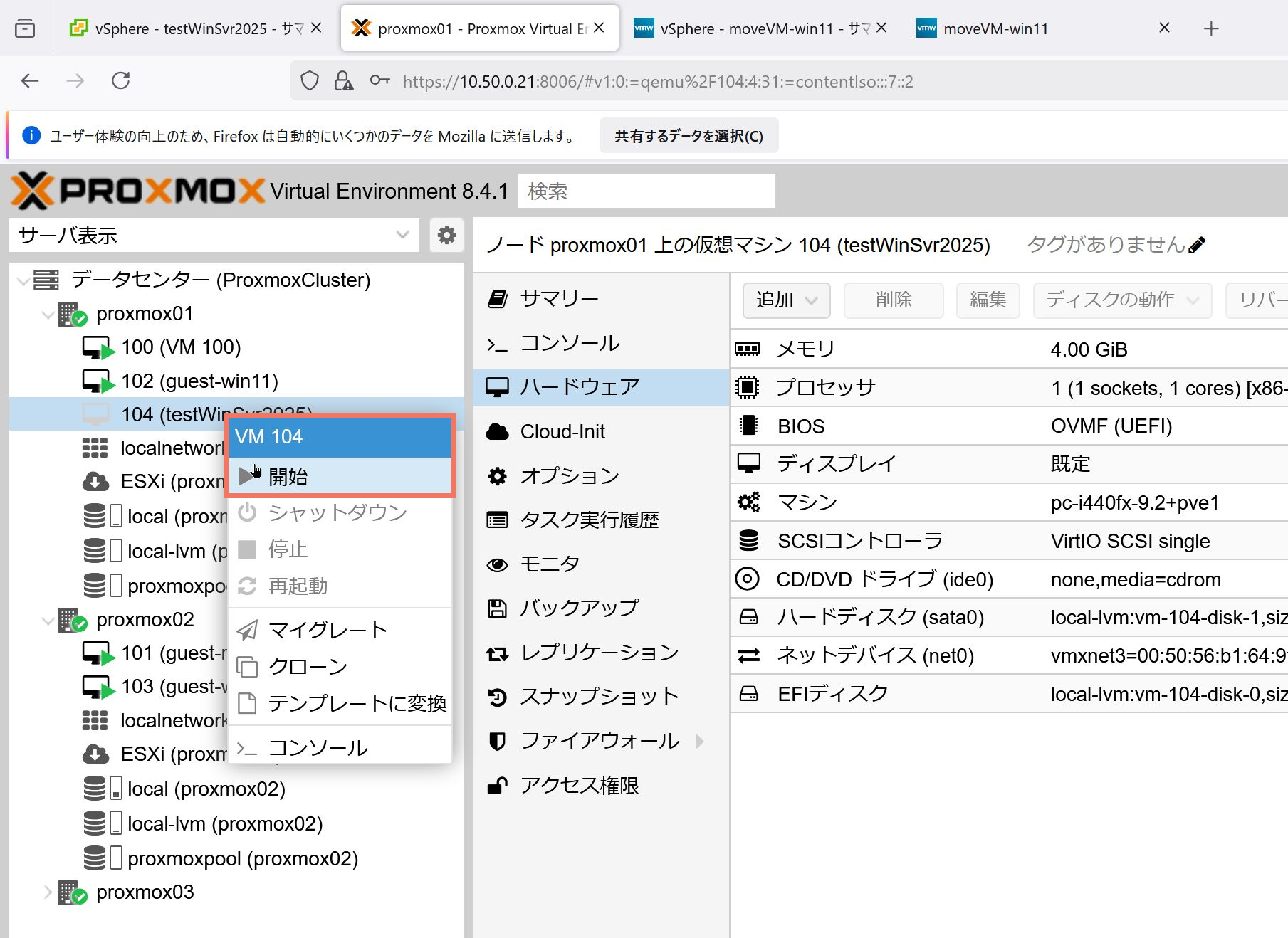Click the pencil icon to edit tags

(x=1197, y=246)
